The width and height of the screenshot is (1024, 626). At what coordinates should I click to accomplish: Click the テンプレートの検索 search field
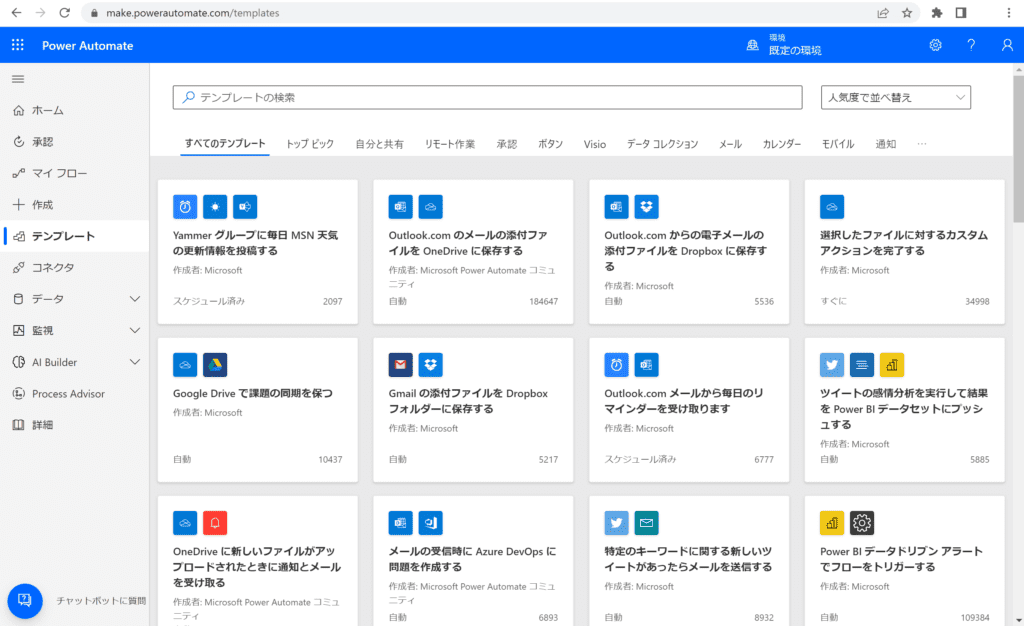488,97
